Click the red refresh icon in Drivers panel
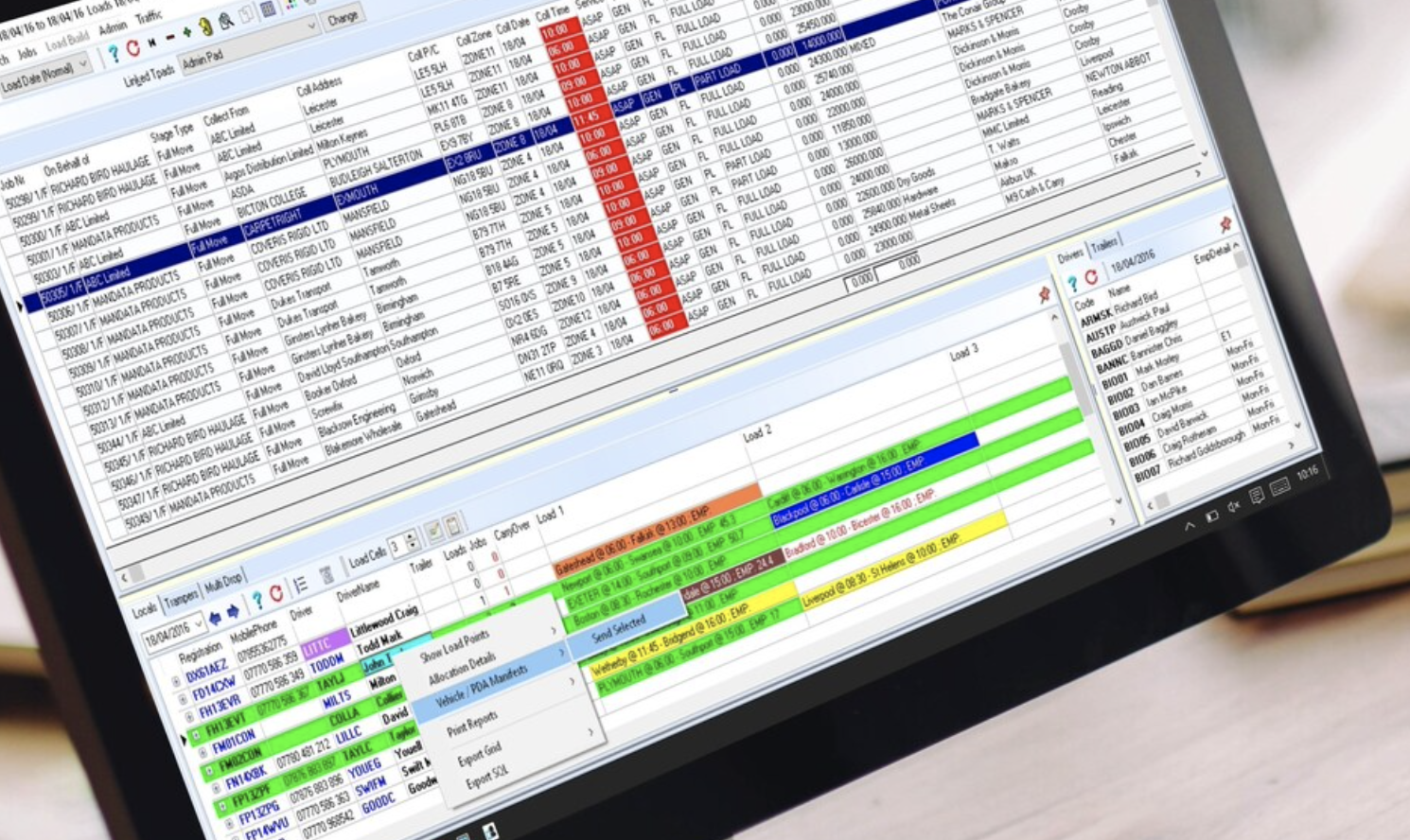 [x=1091, y=277]
